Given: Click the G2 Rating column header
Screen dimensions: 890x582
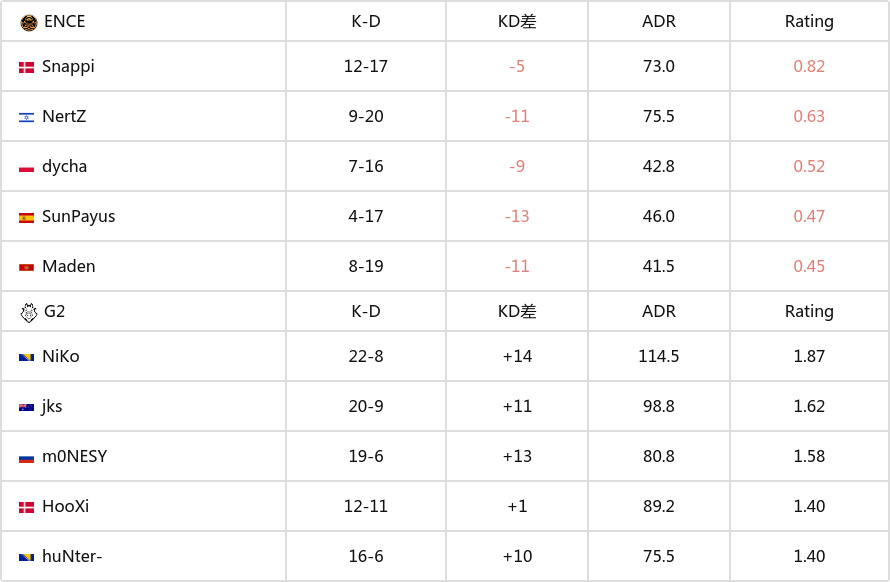Looking at the screenshot, I should pos(809,311).
